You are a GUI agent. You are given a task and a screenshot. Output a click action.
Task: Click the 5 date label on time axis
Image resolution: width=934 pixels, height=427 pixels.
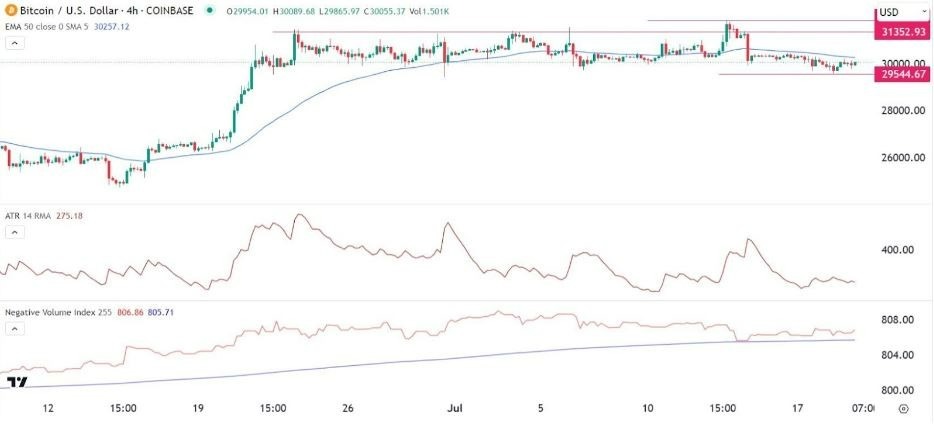coord(540,409)
